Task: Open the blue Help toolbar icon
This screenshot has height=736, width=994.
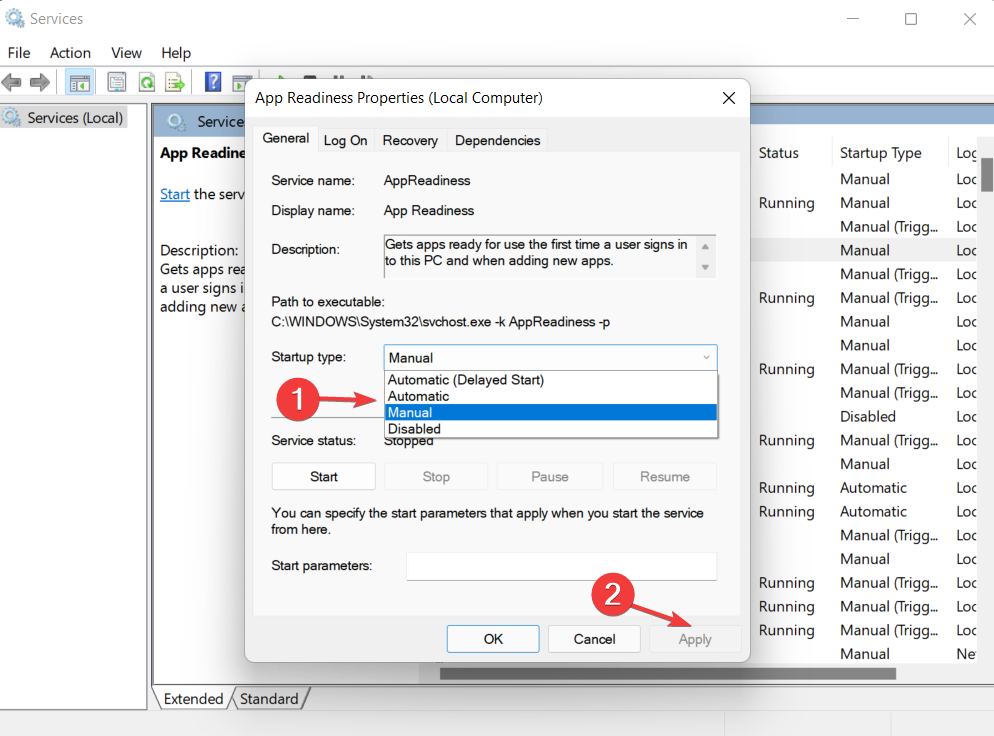Action: tap(213, 82)
